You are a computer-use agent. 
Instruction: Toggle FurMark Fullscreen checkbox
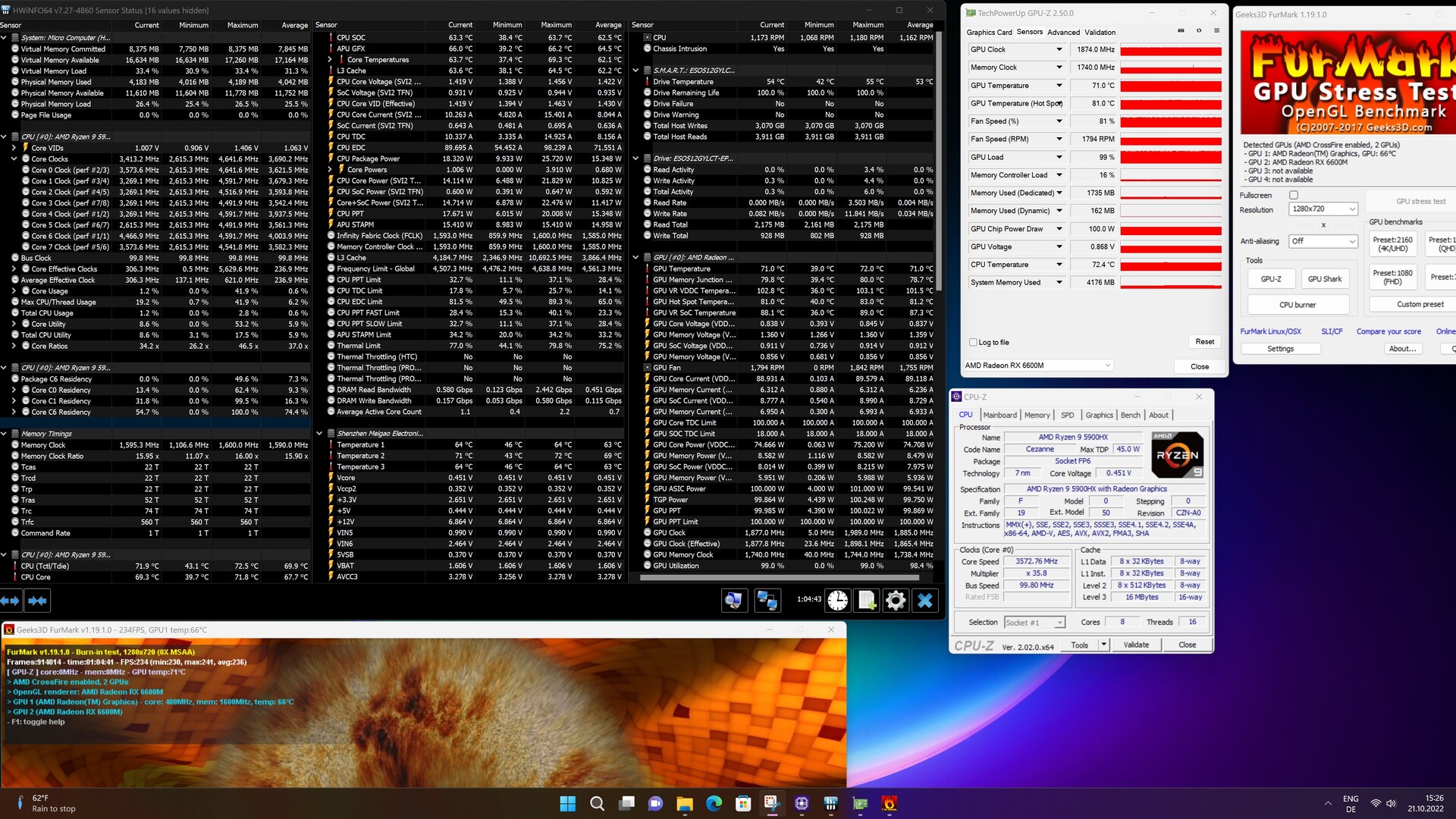1294,195
